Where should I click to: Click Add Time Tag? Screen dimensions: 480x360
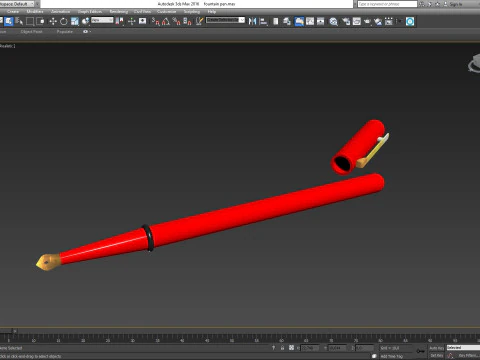click(391, 356)
